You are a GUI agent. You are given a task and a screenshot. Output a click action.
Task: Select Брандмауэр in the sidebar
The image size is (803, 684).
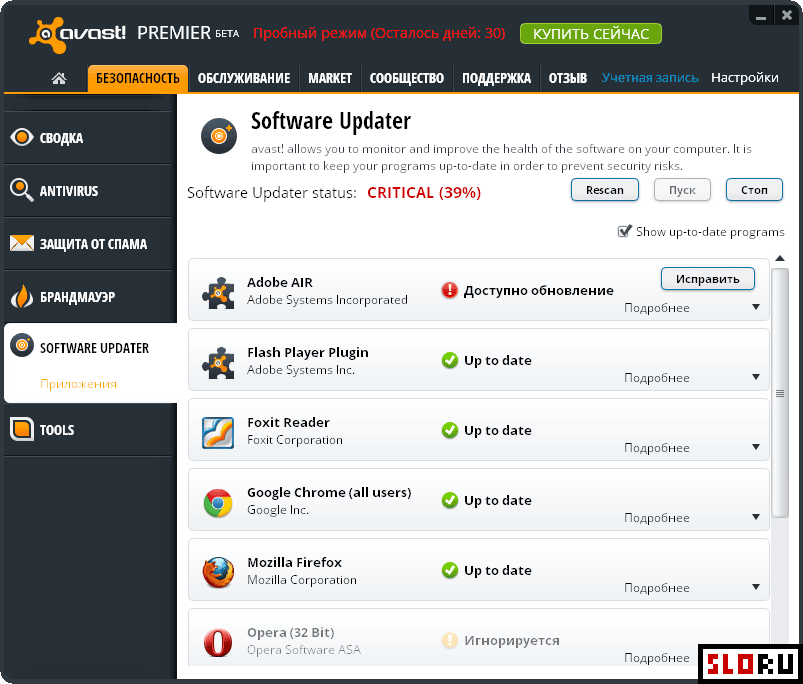pos(90,296)
